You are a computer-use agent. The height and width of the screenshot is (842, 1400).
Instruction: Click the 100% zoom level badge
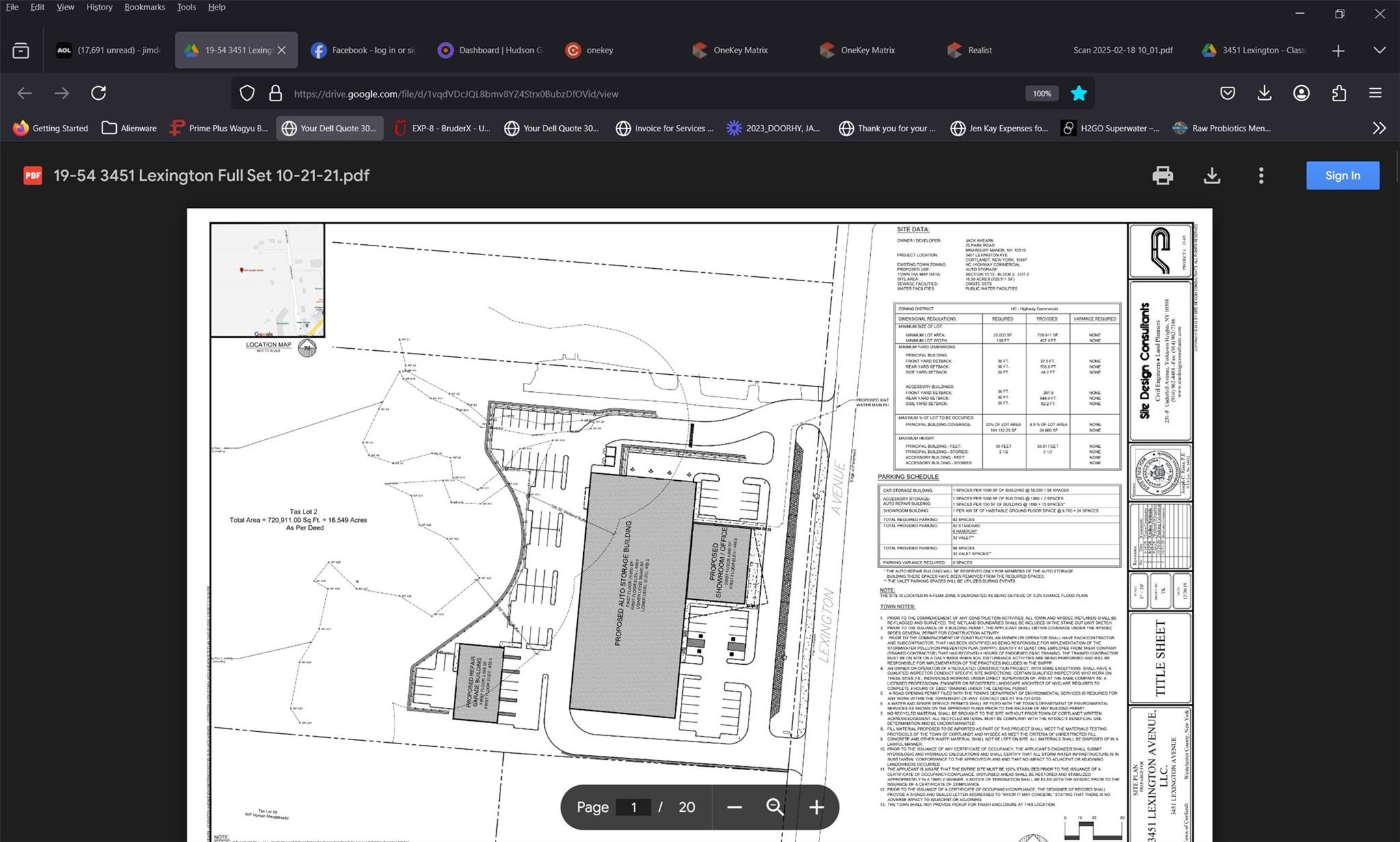point(1042,94)
